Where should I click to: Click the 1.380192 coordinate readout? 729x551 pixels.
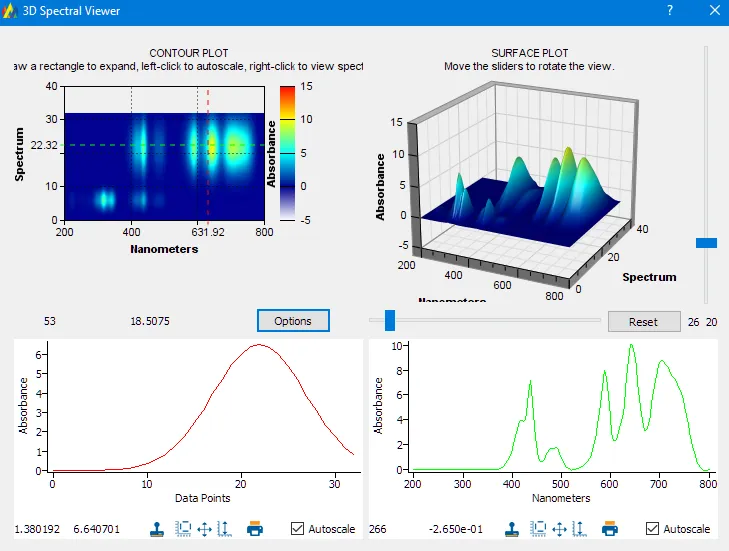click(37, 529)
